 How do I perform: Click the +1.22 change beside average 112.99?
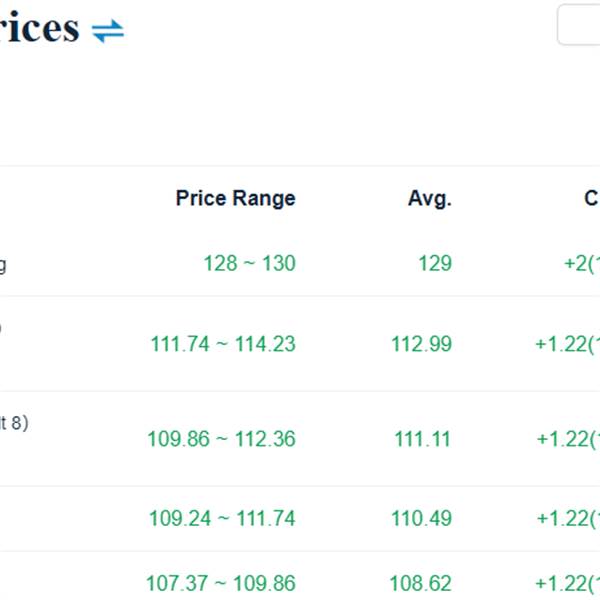click(567, 343)
